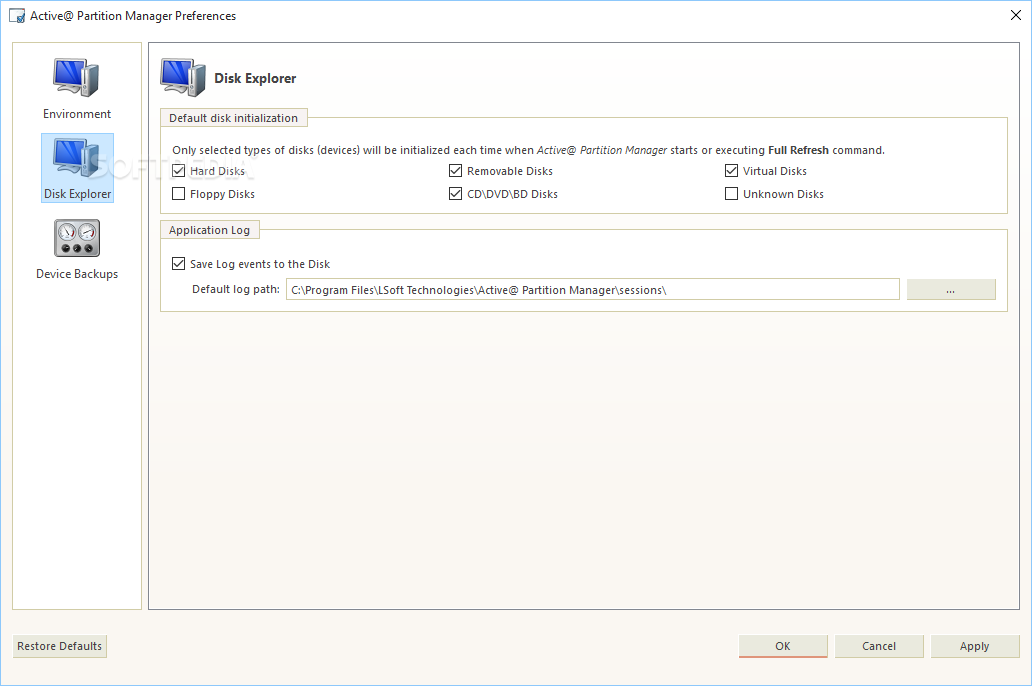The height and width of the screenshot is (686, 1032).
Task: Confirm preferences with the OK button
Action: pyautogui.click(x=783, y=646)
